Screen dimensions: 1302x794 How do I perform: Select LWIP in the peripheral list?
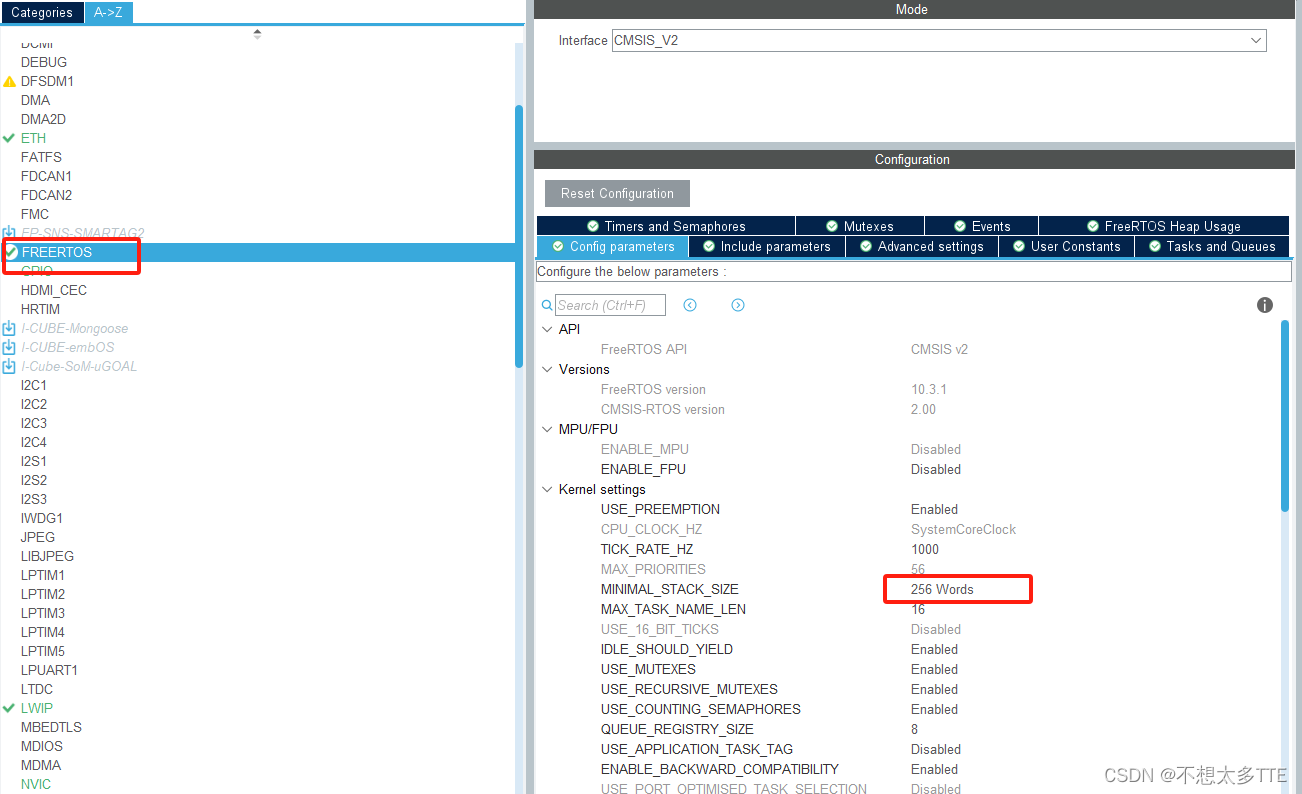(x=35, y=708)
